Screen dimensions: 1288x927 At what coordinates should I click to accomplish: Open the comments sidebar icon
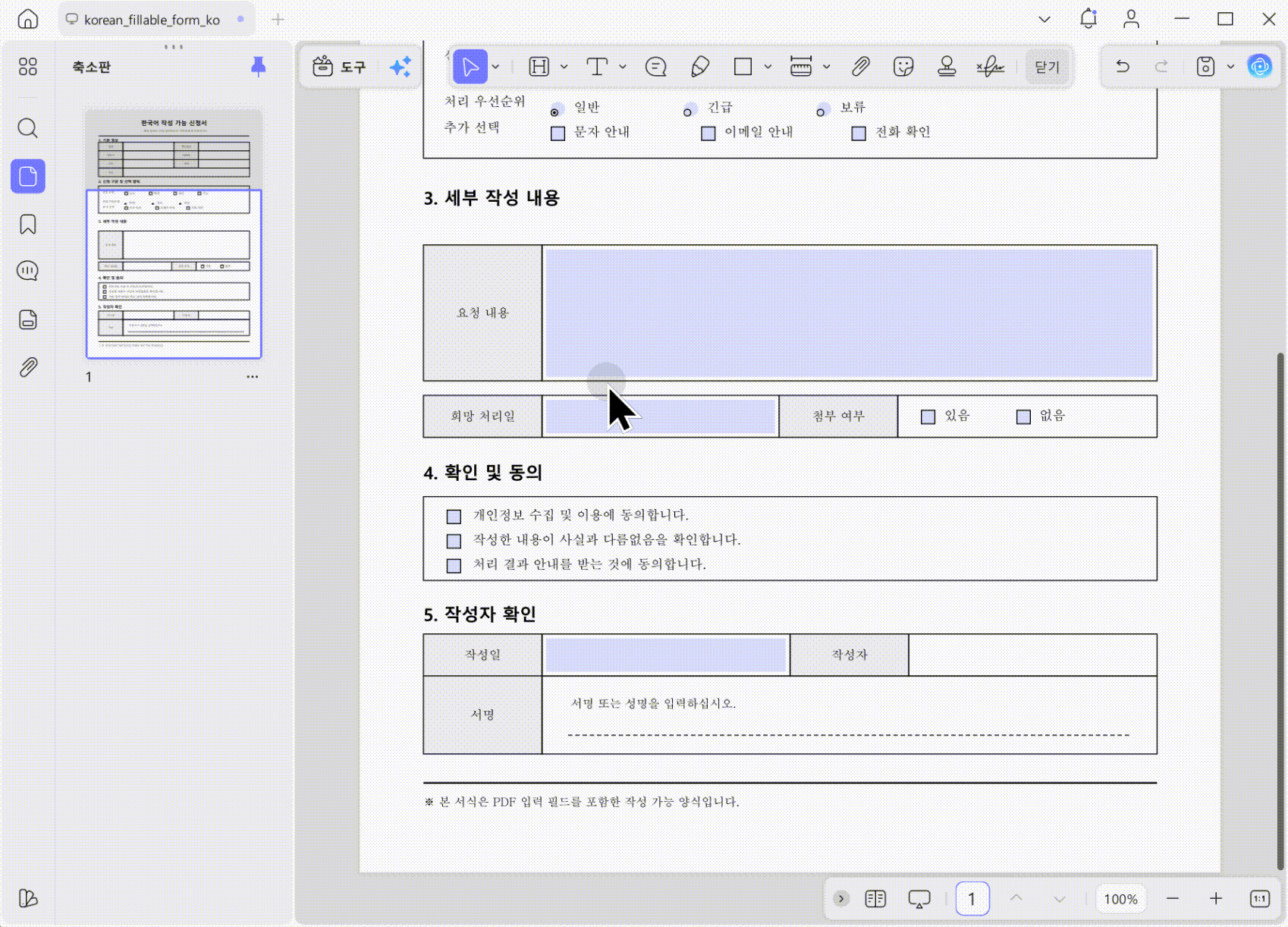[x=28, y=271]
